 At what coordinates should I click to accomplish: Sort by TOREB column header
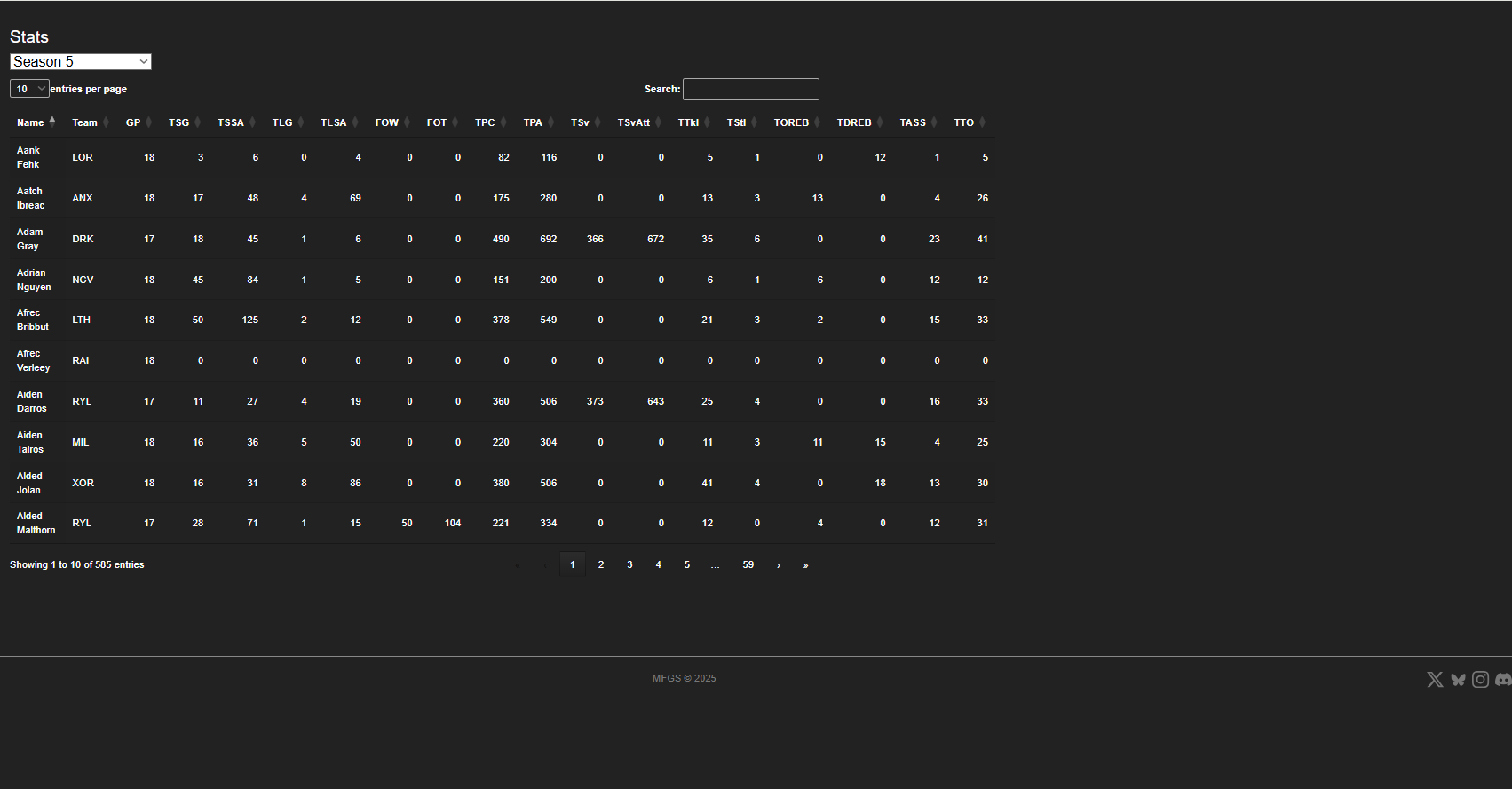pyautogui.click(x=791, y=122)
